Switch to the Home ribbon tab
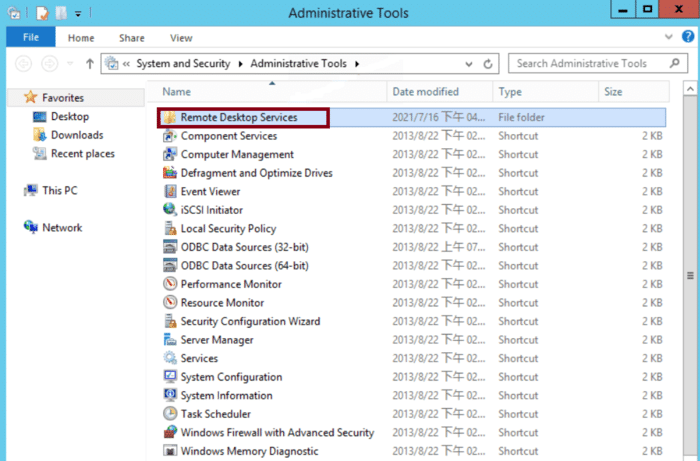The width and height of the screenshot is (700, 461). 81,38
